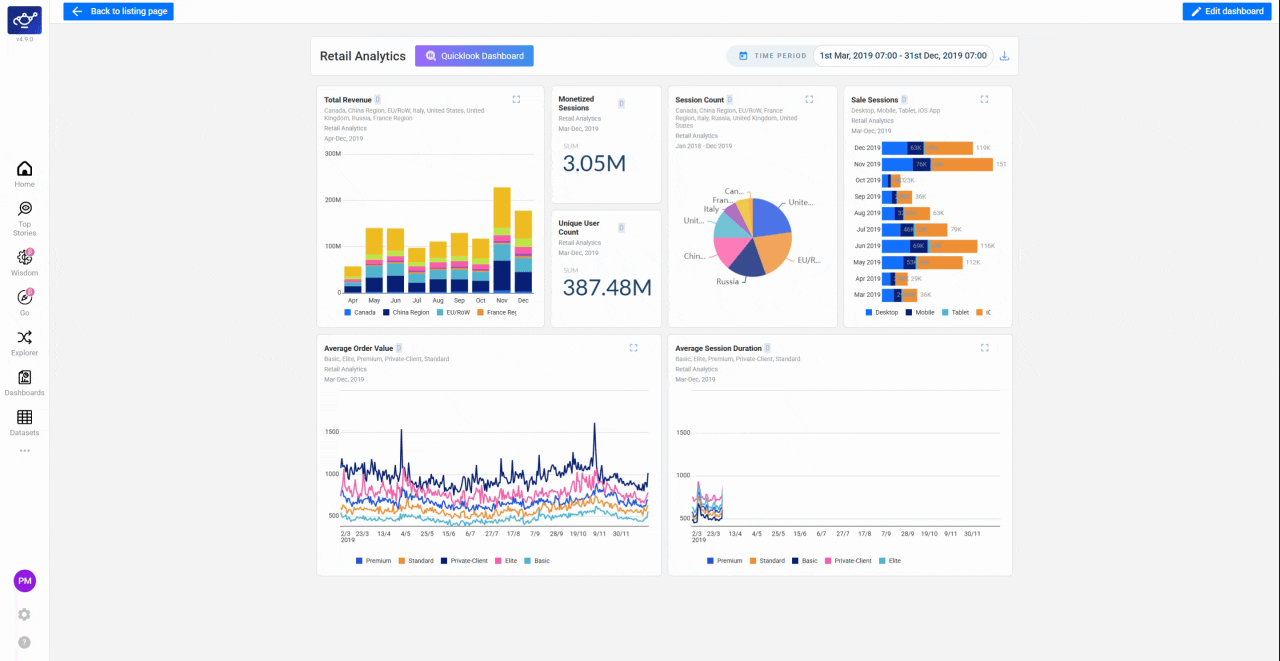
Task: Click the app logo at top left
Action: click(24, 20)
